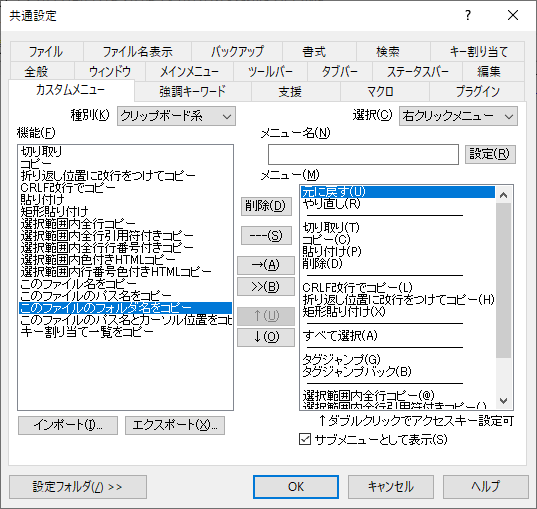
Task: Switch to タブバー tab
Action: point(340,72)
